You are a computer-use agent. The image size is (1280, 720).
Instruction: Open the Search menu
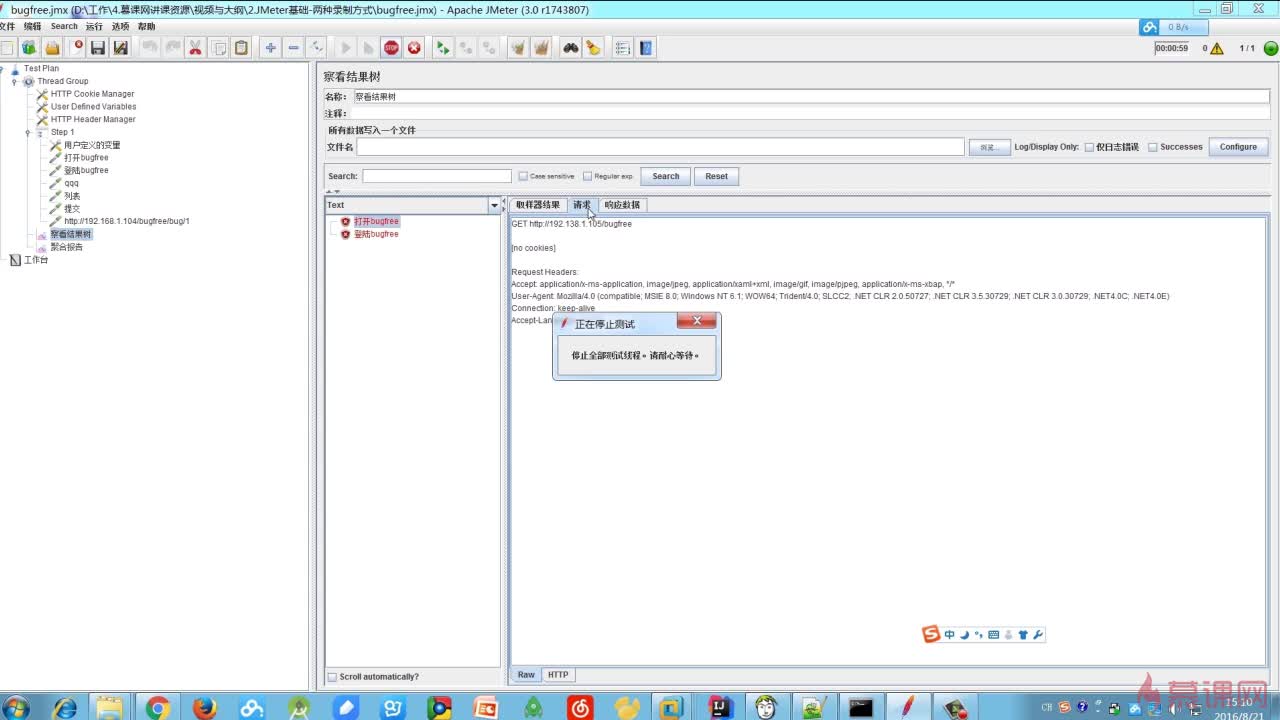click(64, 27)
